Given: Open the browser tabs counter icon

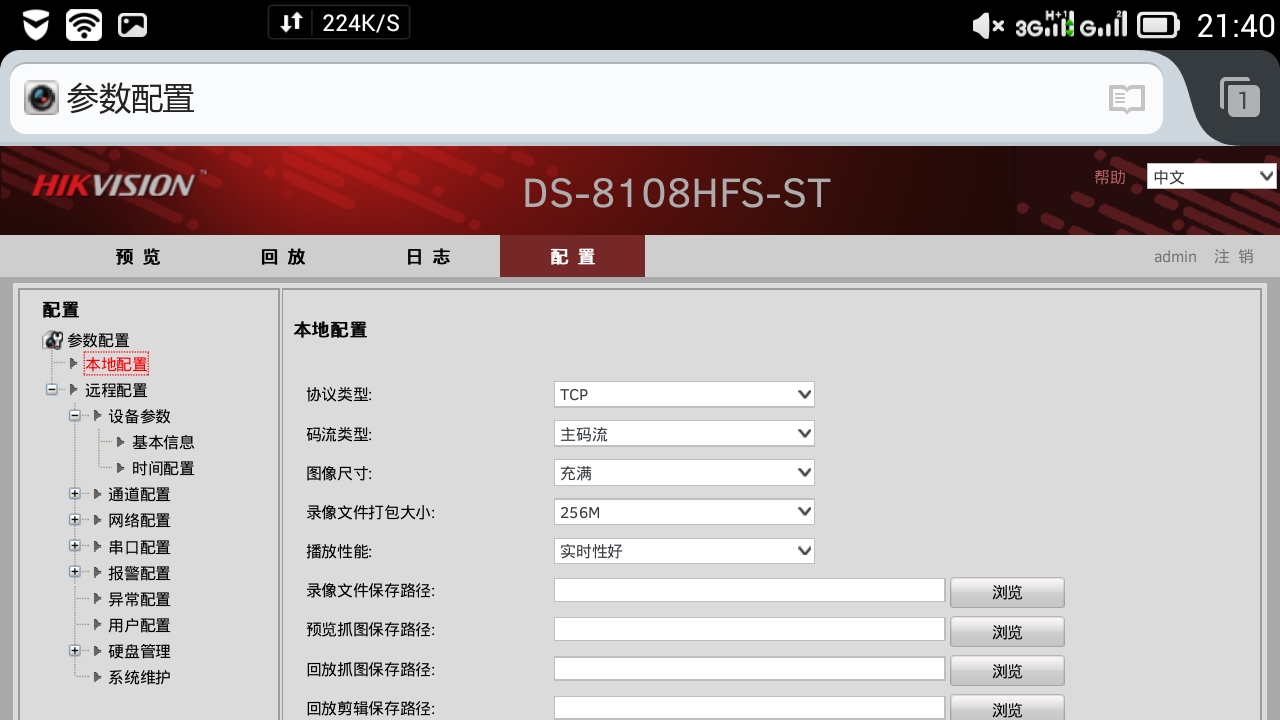Looking at the screenshot, I should tap(1240, 97).
